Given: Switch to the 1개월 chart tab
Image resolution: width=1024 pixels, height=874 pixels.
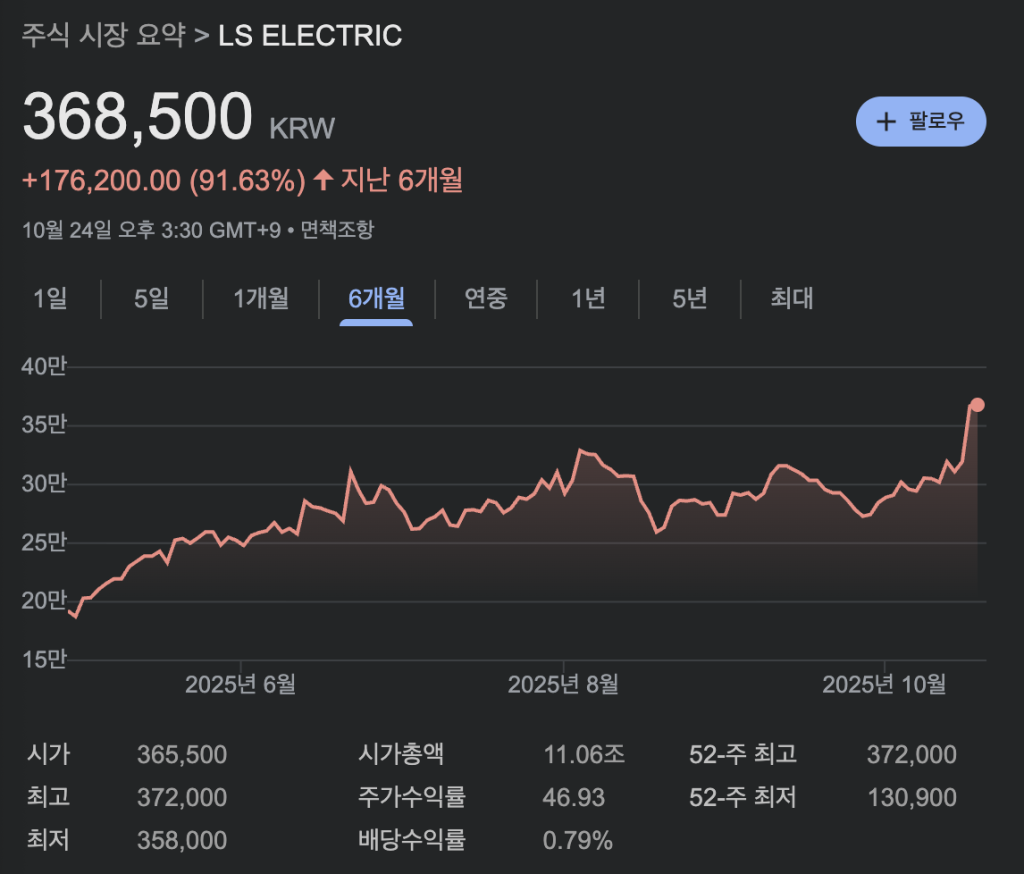Looking at the screenshot, I should coord(260,298).
